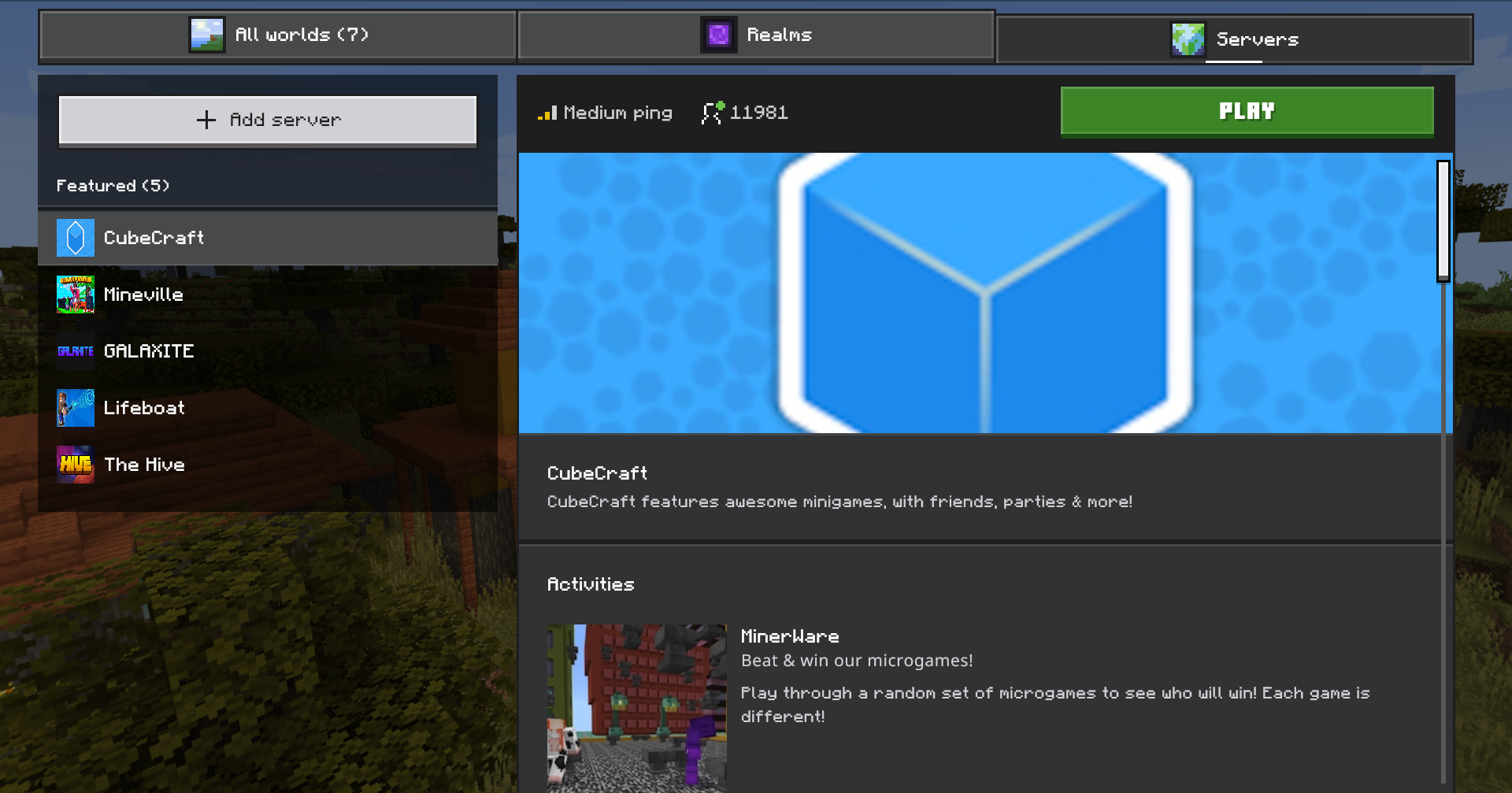Click the Medium ping signal bars icon
The image size is (1512, 793).
547,113
